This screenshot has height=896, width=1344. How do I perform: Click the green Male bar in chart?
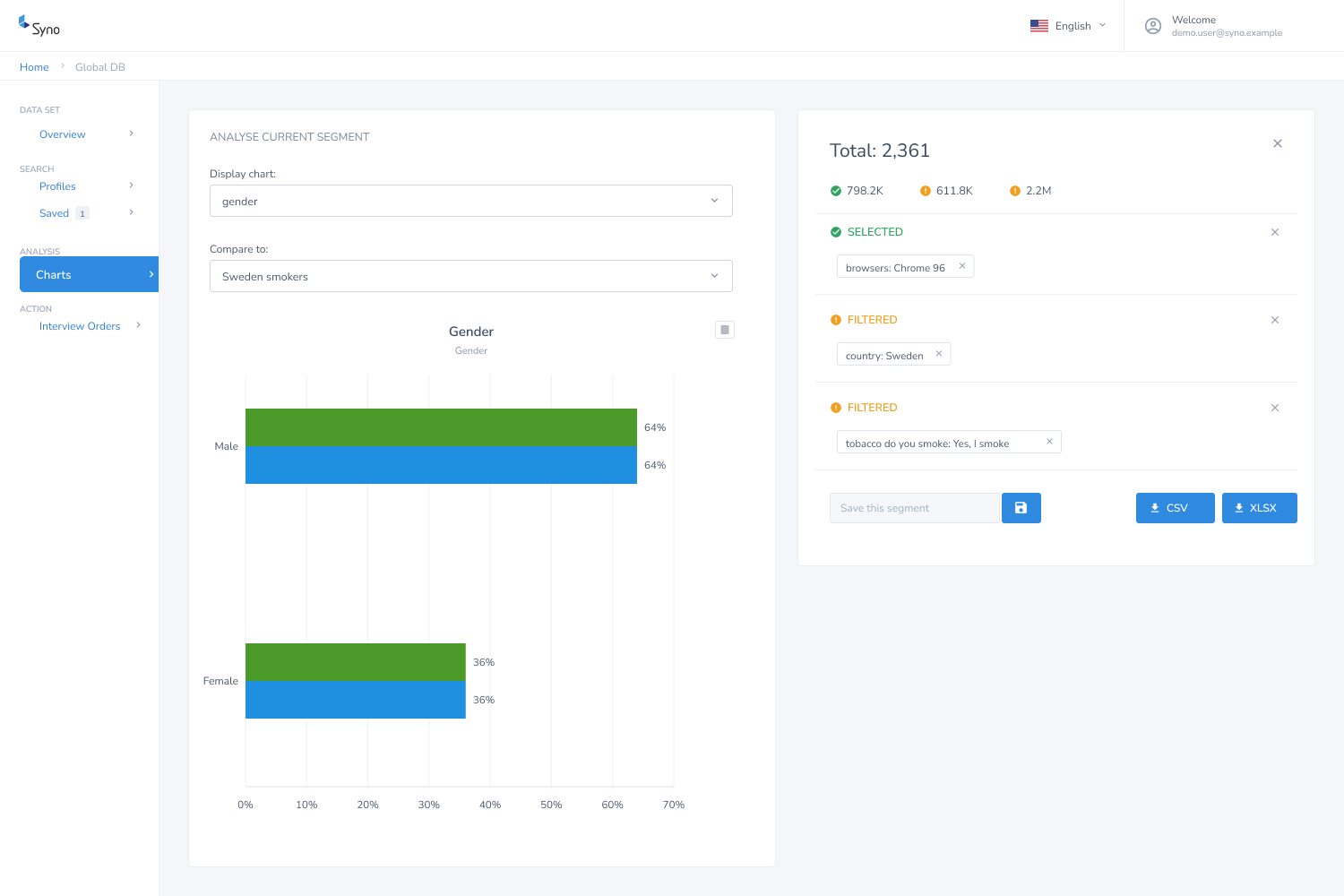[x=441, y=427]
